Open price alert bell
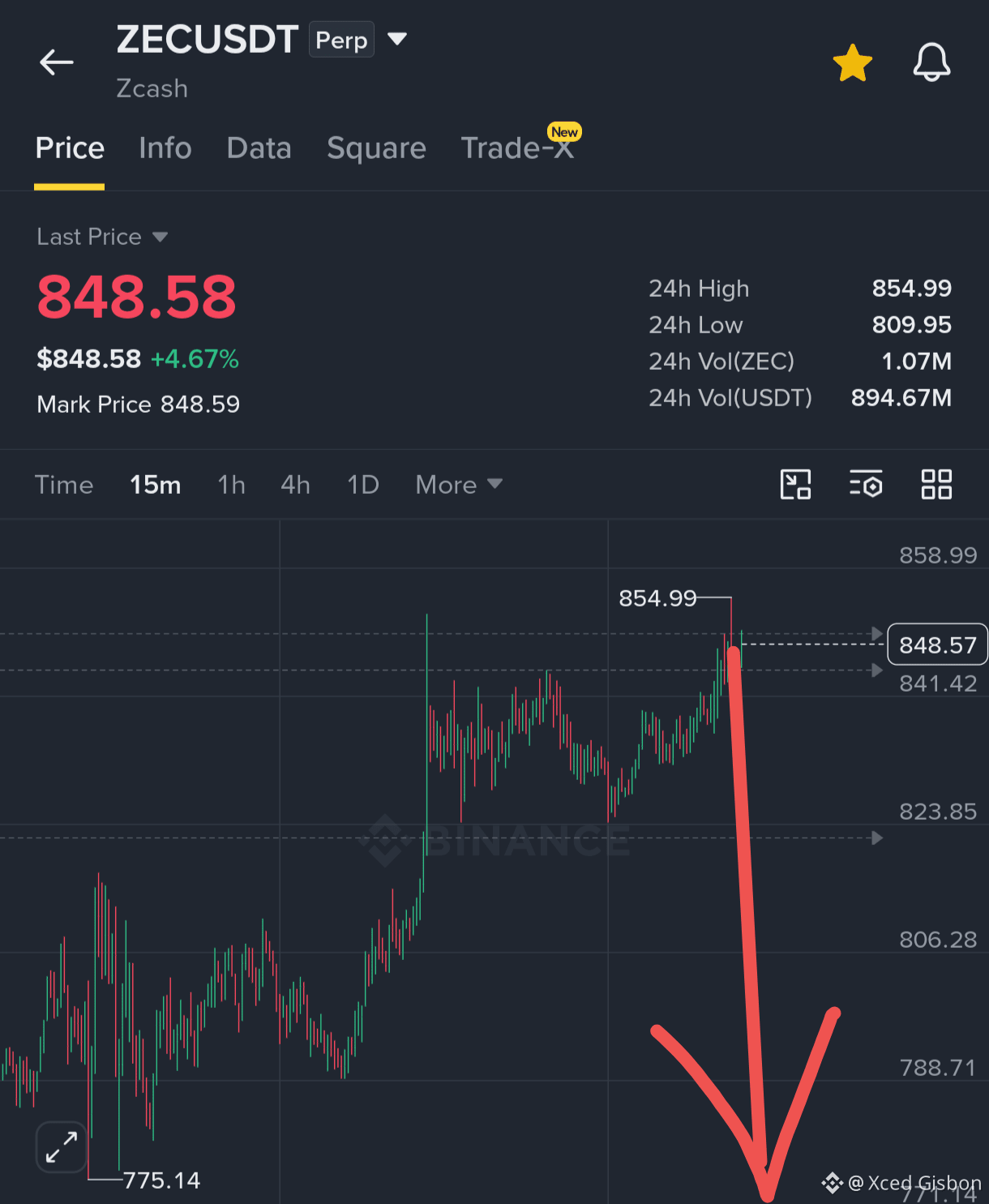 pyautogui.click(x=931, y=62)
